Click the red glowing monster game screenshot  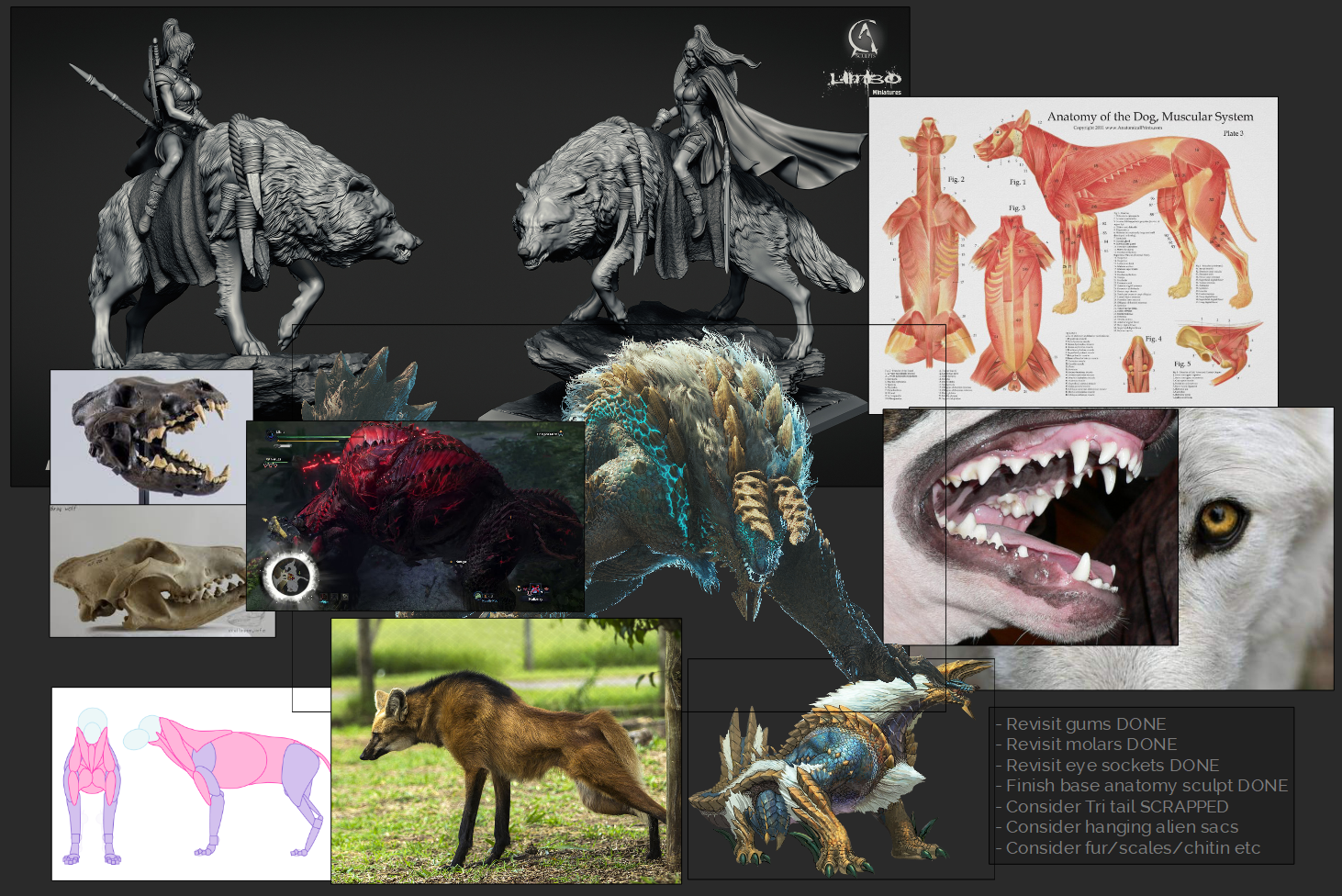[415, 516]
